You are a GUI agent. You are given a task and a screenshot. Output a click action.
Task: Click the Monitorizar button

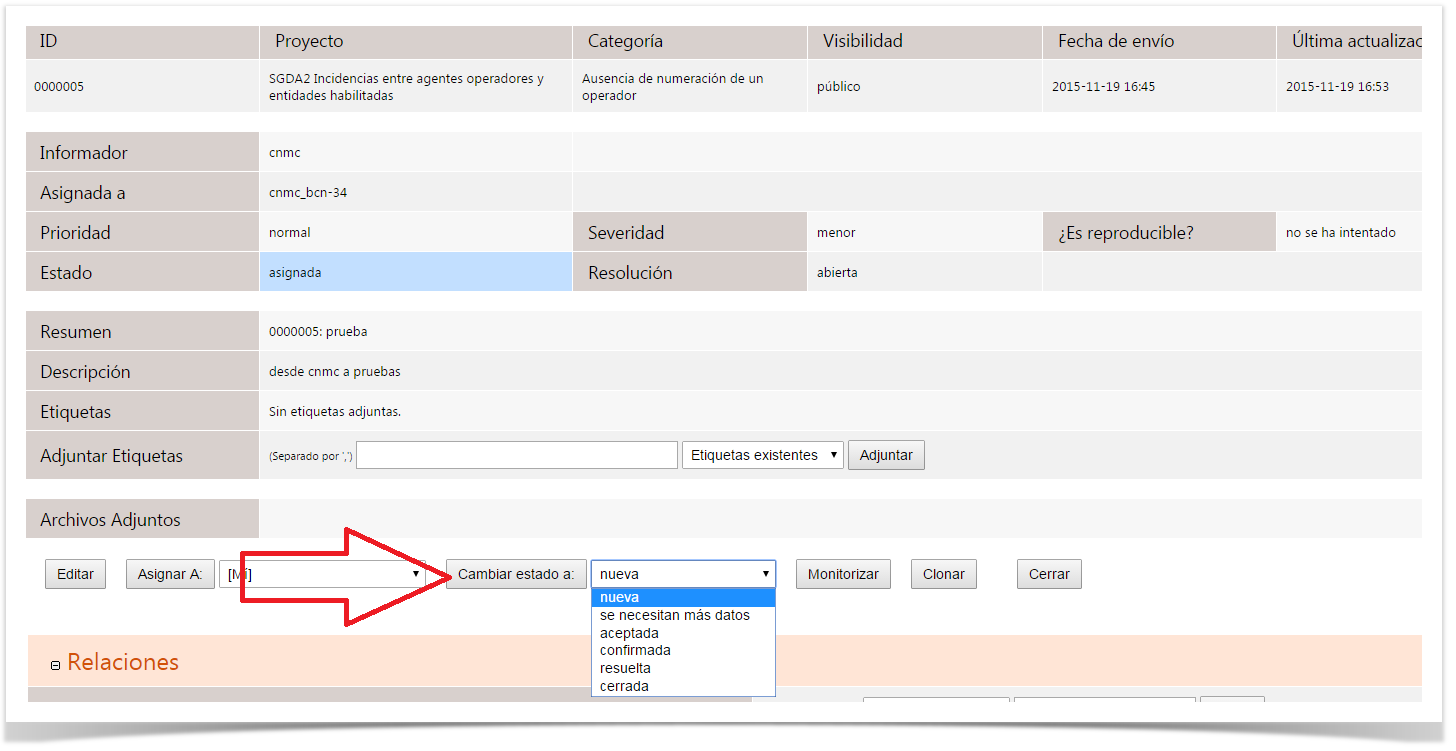pyautogui.click(x=842, y=574)
